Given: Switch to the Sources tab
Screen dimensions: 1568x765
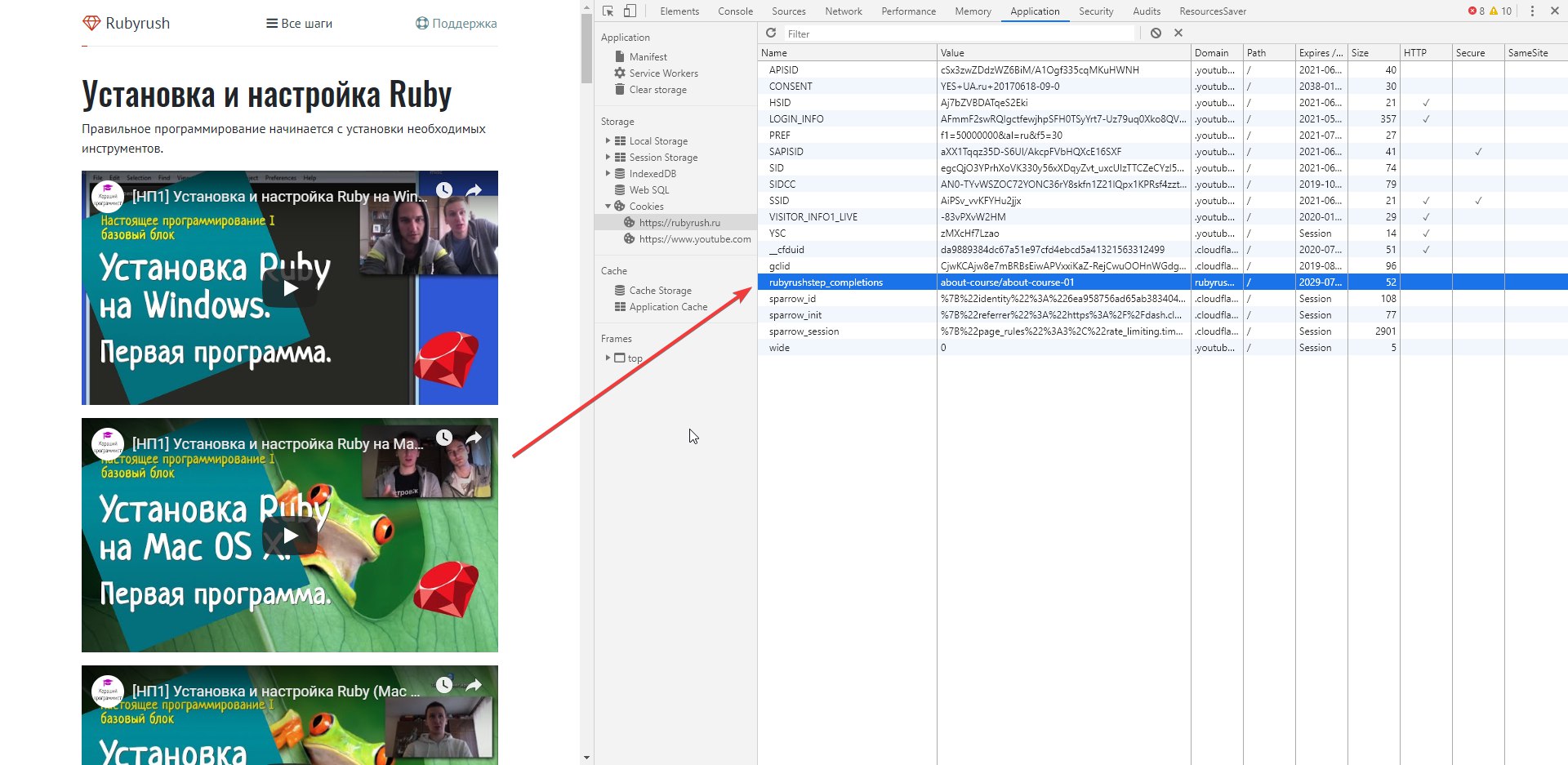Looking at the screenshot, I should coord(788,11).
